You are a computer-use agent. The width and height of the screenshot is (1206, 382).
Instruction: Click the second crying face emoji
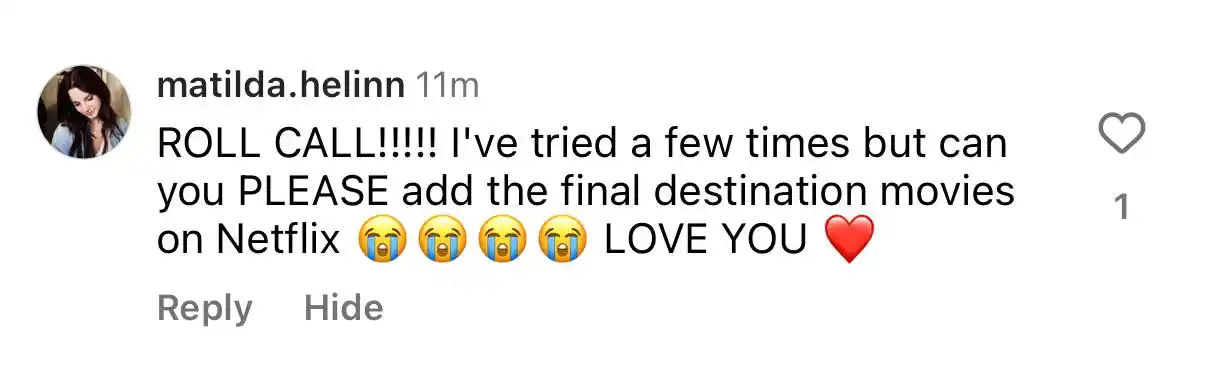(x=438, y=241)
